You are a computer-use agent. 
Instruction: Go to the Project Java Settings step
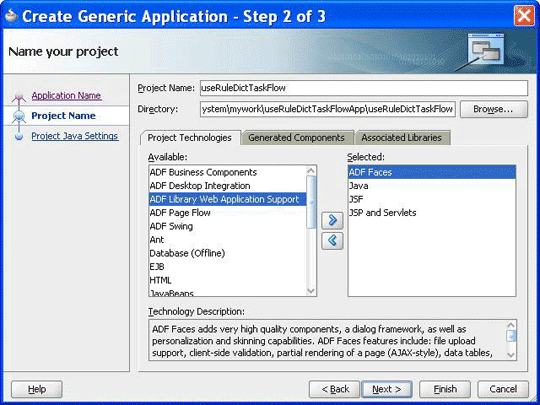coord(75,136)
